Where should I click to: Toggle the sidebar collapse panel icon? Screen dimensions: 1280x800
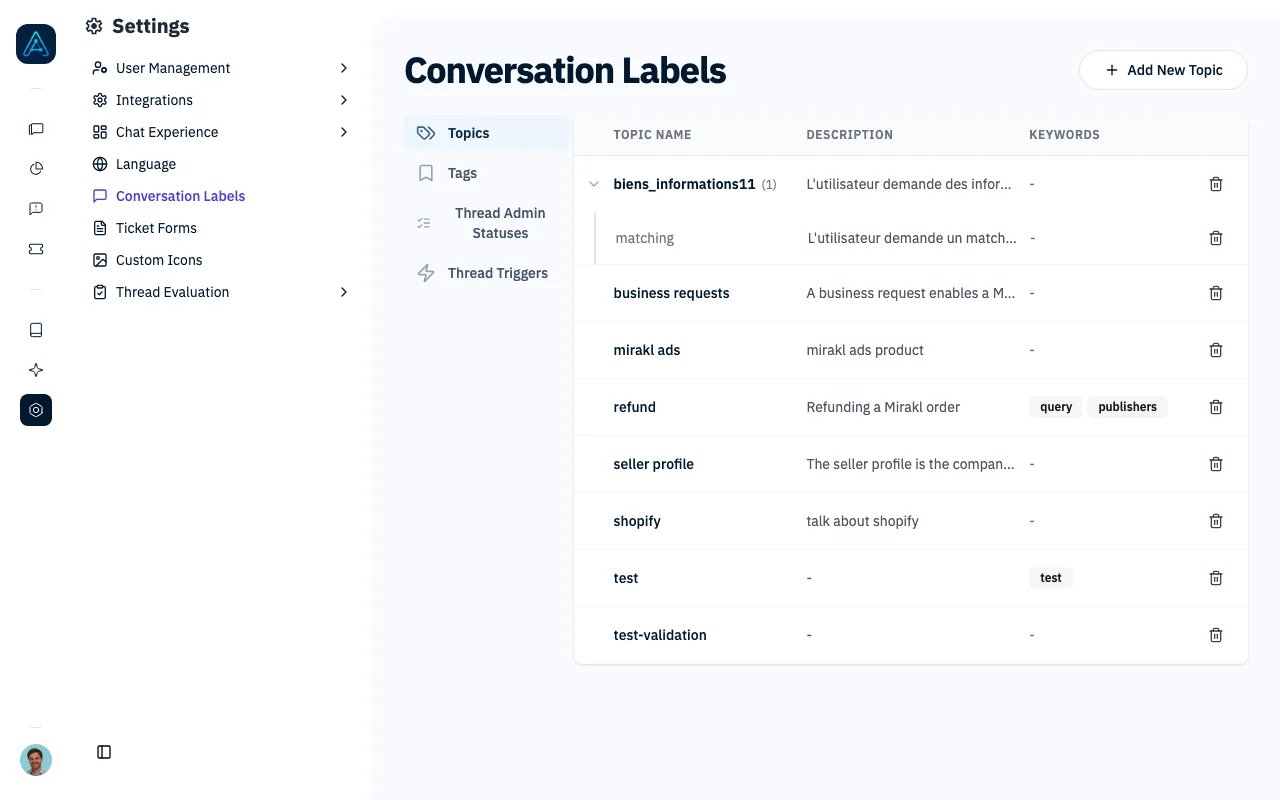click(x=104, y=752)
